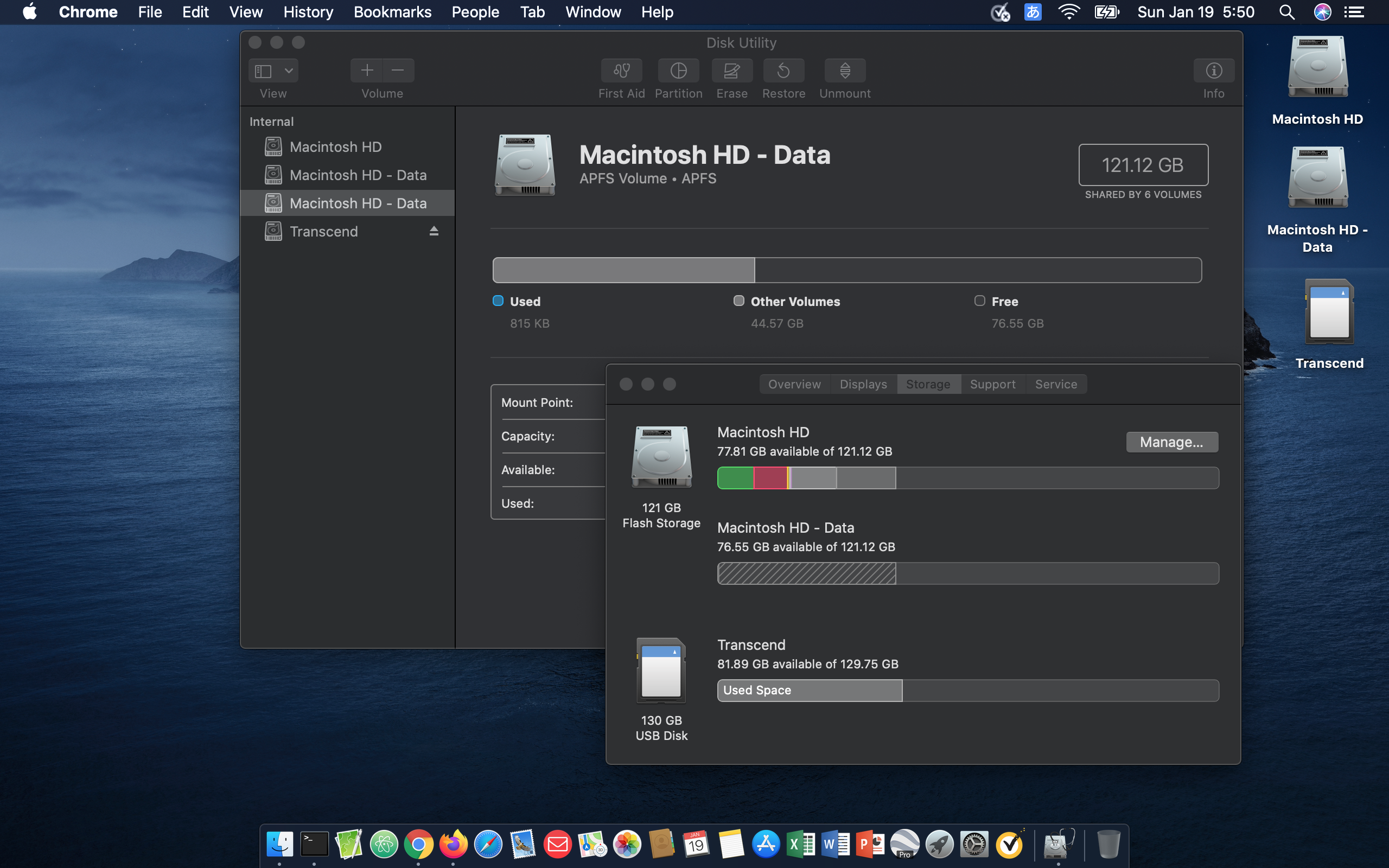Open the Bookmarks menu
Screen dimensions: 1389x868
click(x=393, y=12)
